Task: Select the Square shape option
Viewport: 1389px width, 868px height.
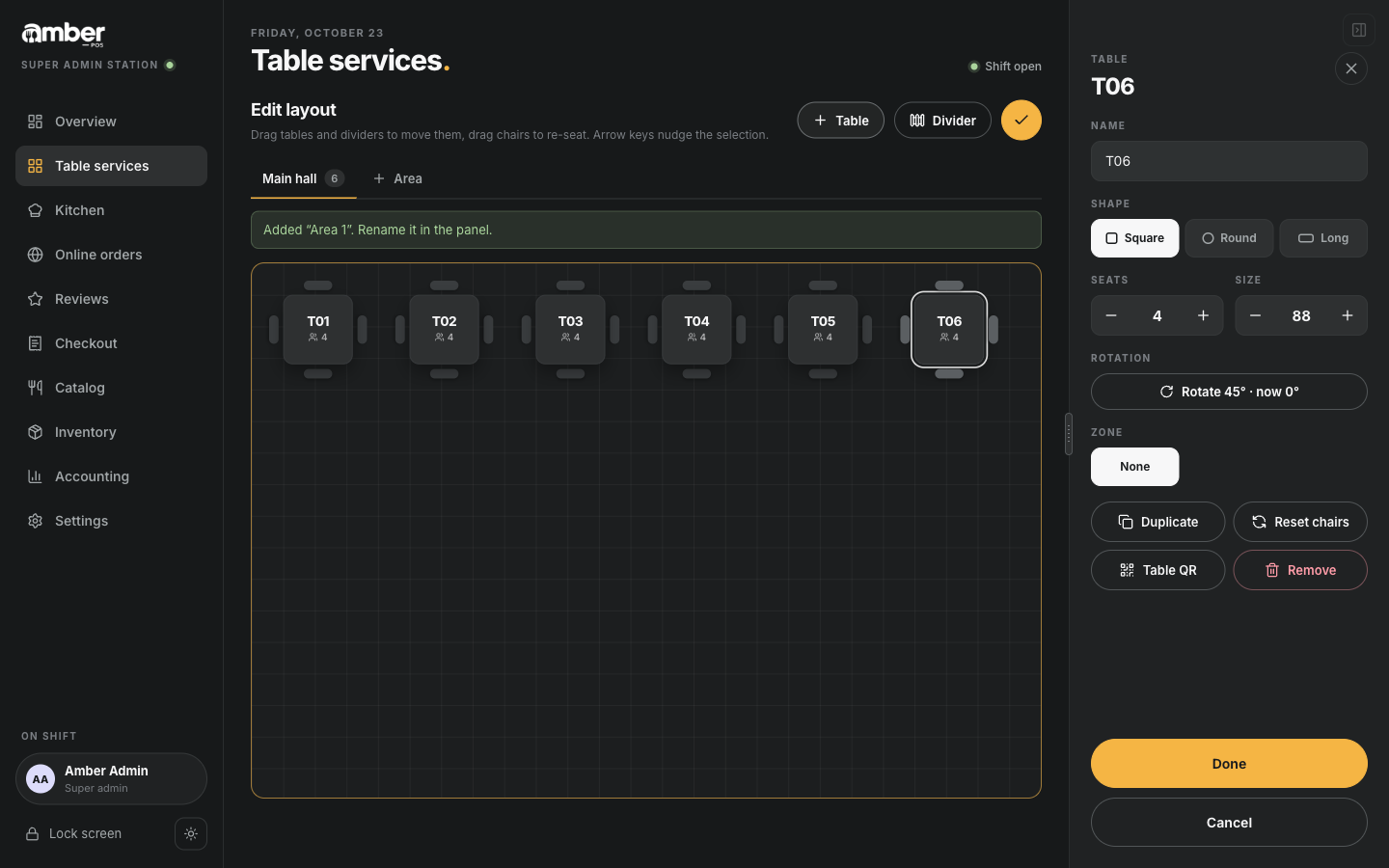Action: pos(1135,238)
